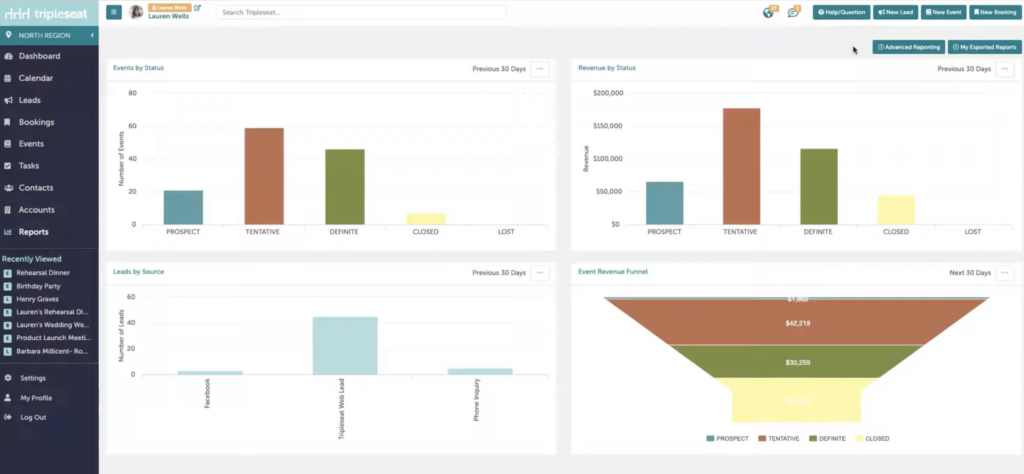The width and height of the screenshot is (1024, 474).
Task: Open Advanced Reporting
Action: 908,47
